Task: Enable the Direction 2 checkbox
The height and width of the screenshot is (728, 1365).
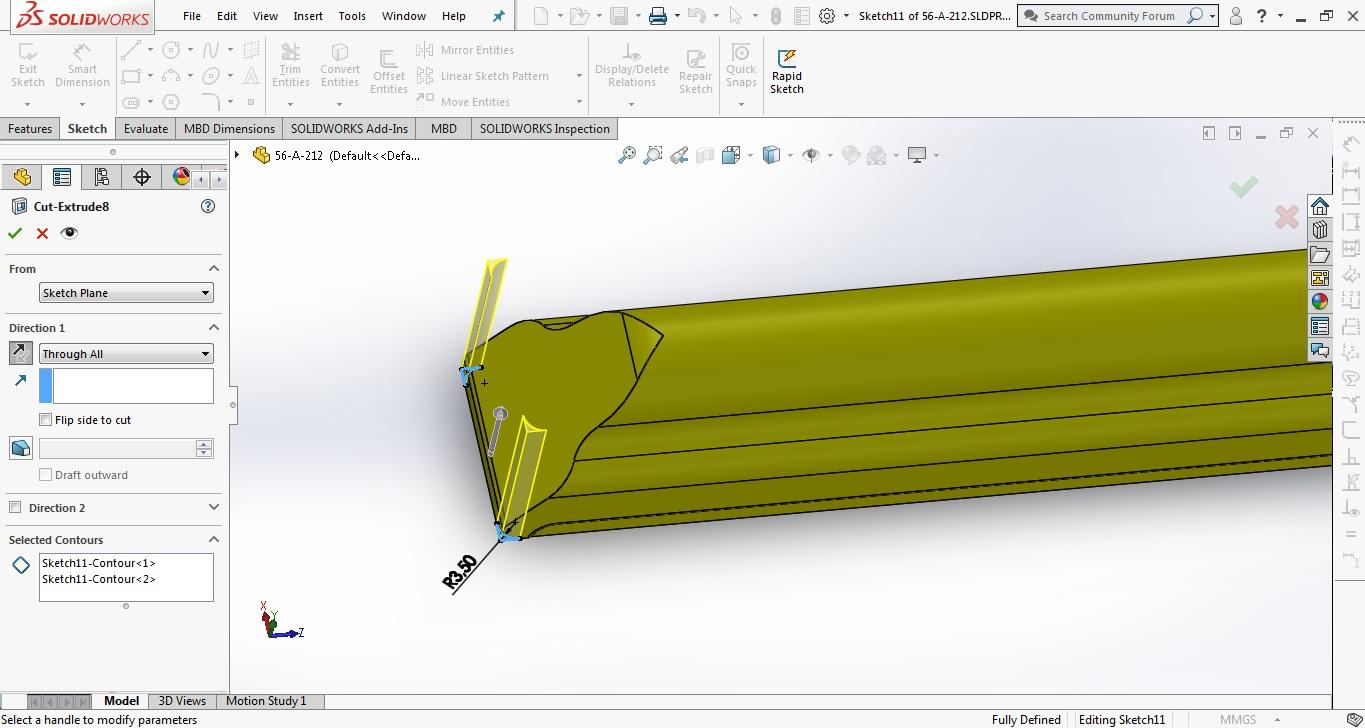Action: coord(15,508)
